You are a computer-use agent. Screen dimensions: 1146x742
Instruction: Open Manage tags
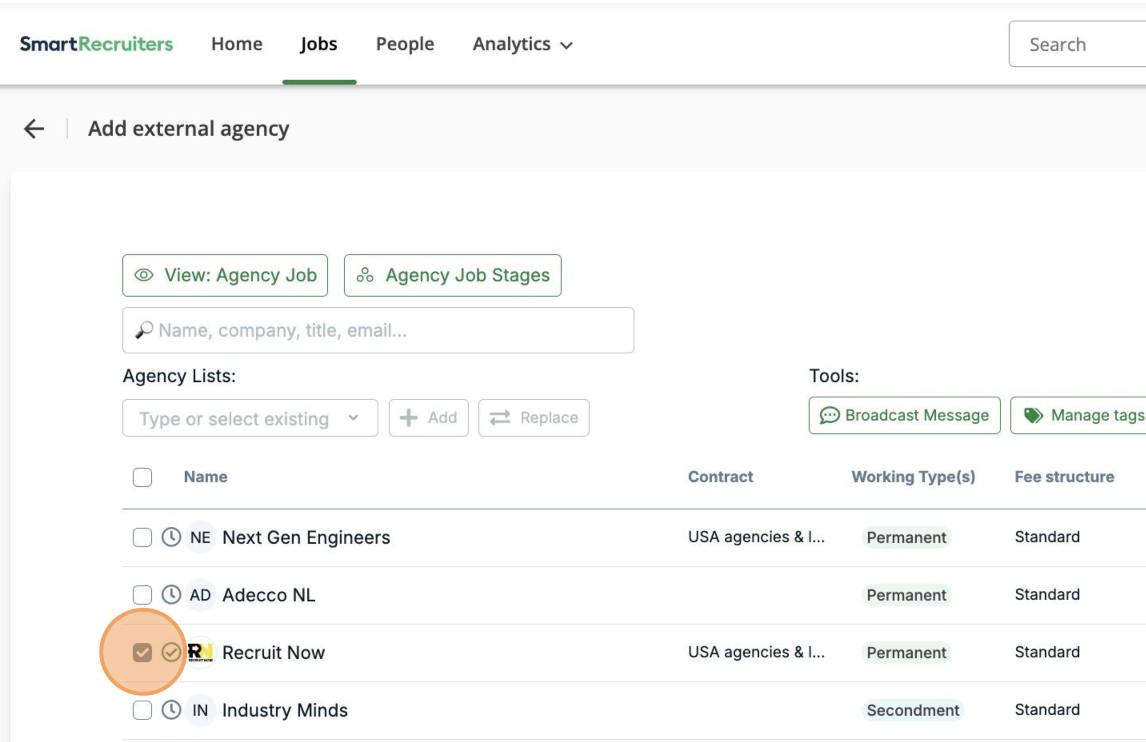tap(1079, 415)
